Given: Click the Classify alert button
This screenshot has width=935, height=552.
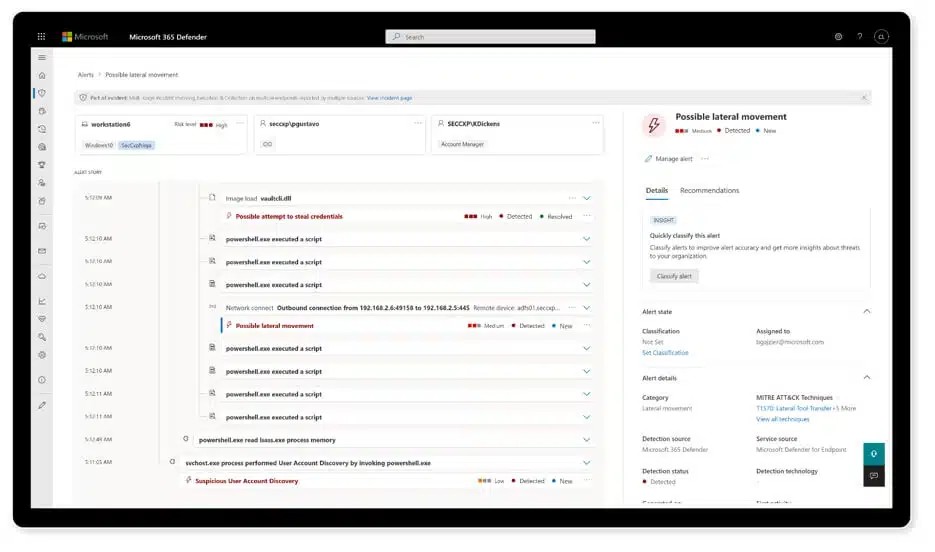Looking at the screenshot, I should tap(674, 276).
